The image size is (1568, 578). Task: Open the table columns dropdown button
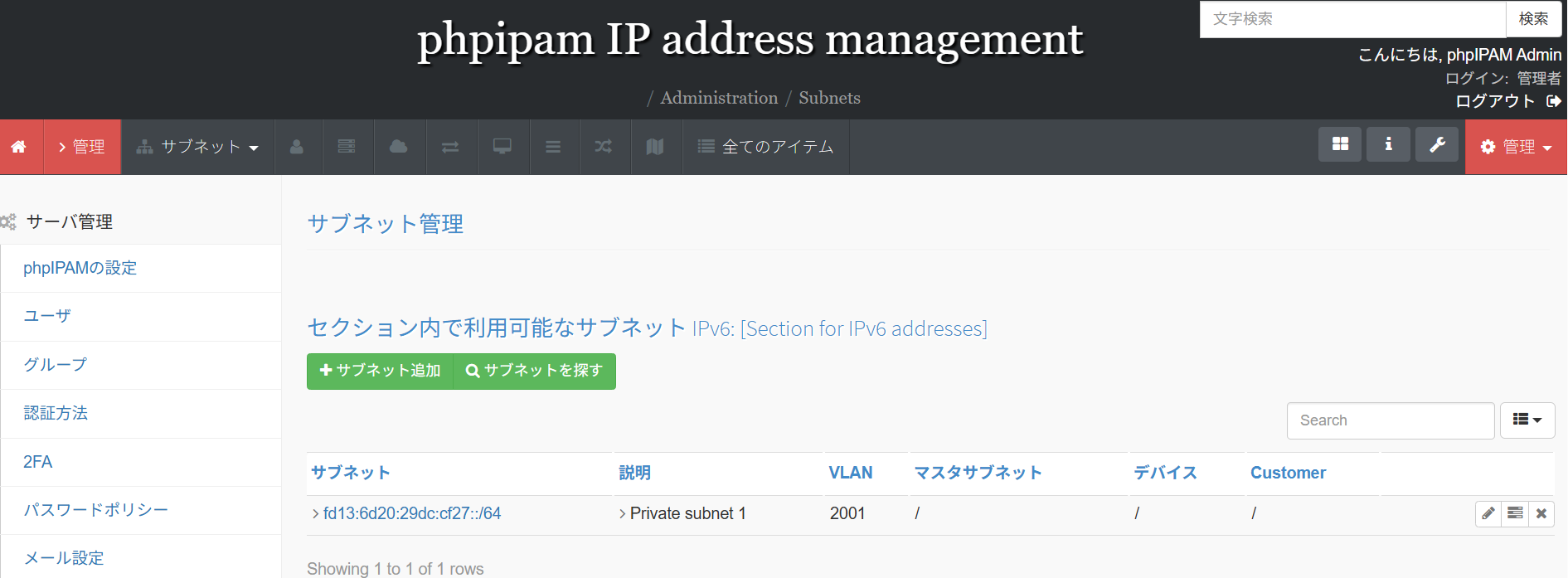click(x=1527, y=420)
